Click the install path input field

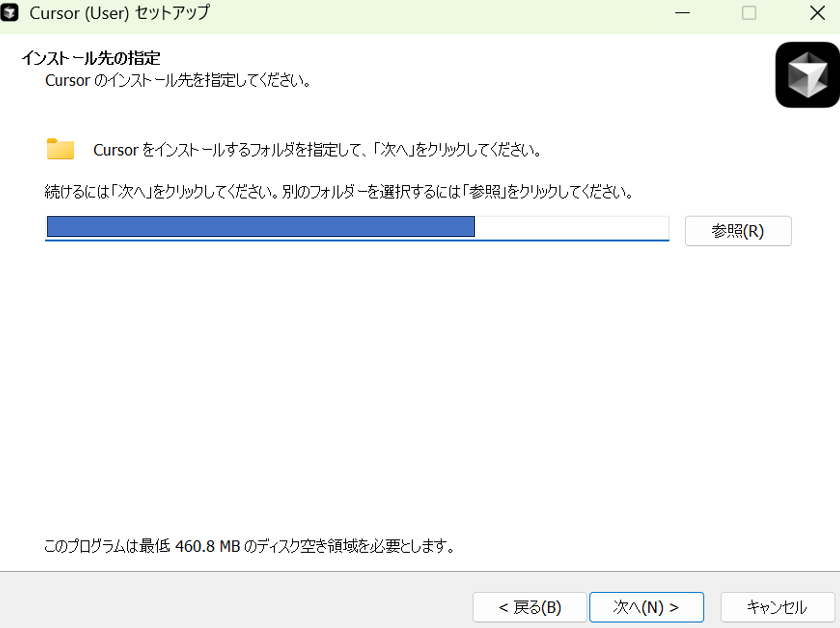(357, 228)
